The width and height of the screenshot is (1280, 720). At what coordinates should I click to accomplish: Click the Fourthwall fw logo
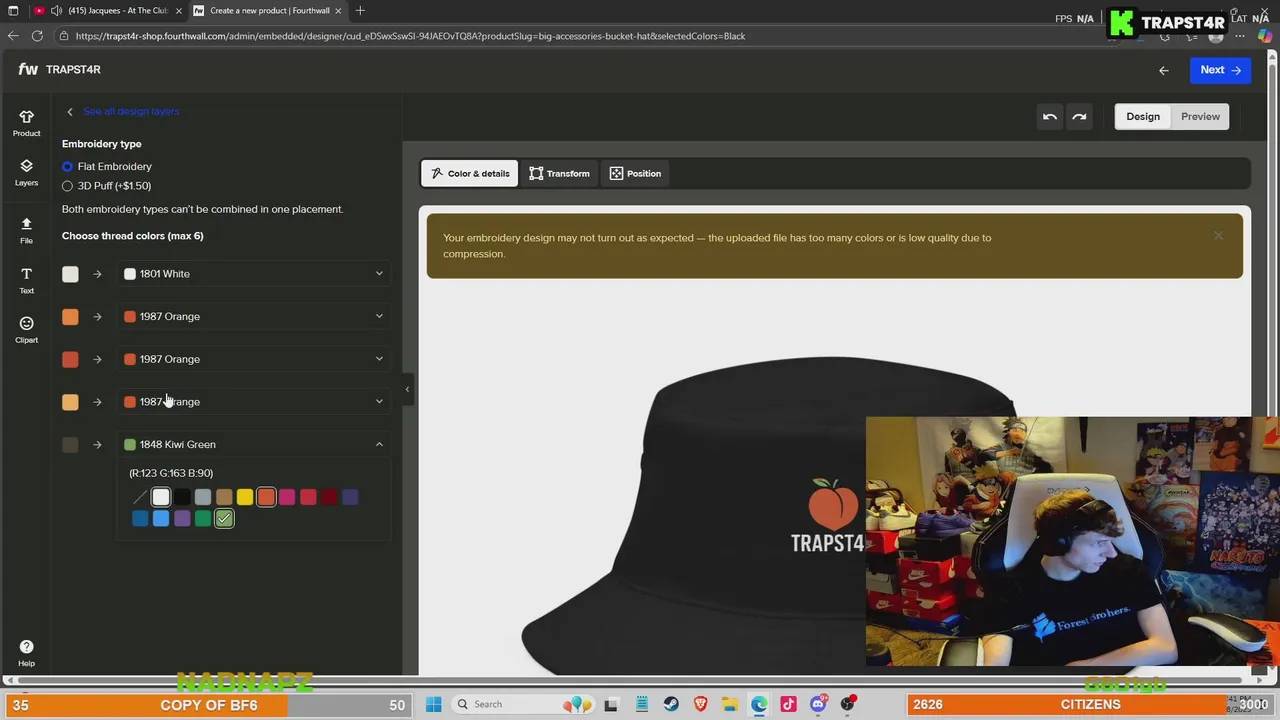(x=28, y=69)
